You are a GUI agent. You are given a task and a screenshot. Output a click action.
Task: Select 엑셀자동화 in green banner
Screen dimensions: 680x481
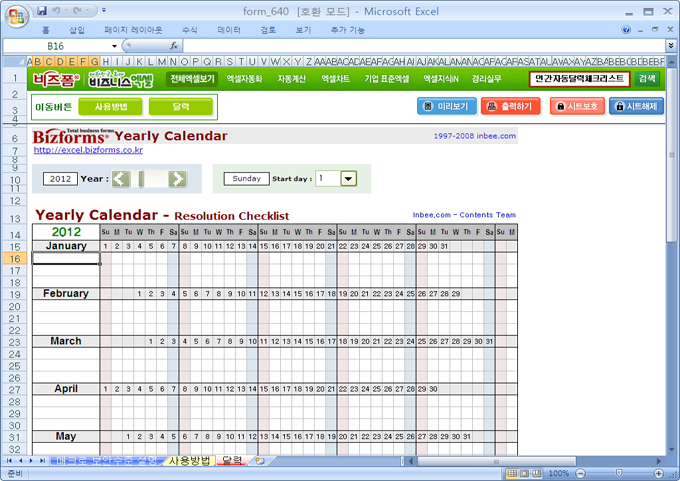(245, 79)
